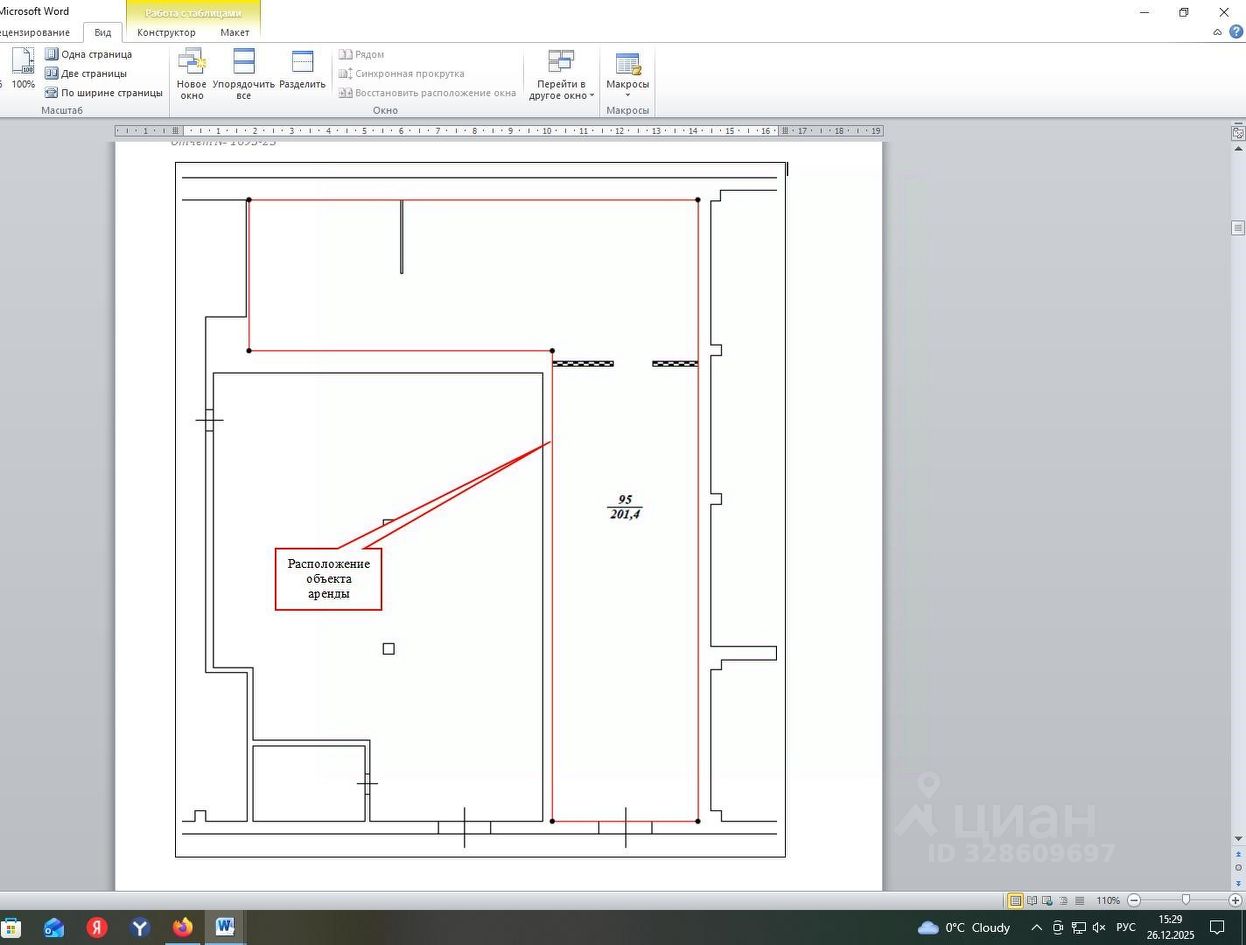Open Firefox from the taskbar
This screenshot has width=1246, height=945.
pos(182,927)
